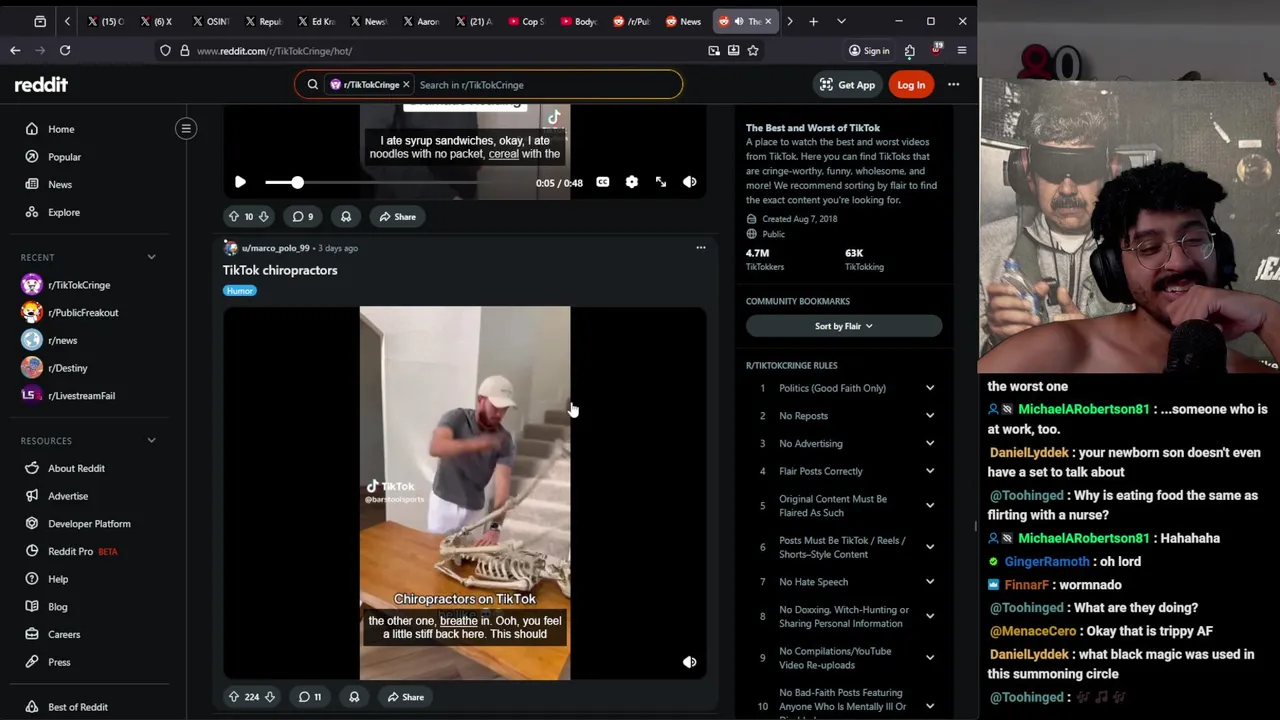Open the Help page
The image size is (1280, 720).
(58, 579)
